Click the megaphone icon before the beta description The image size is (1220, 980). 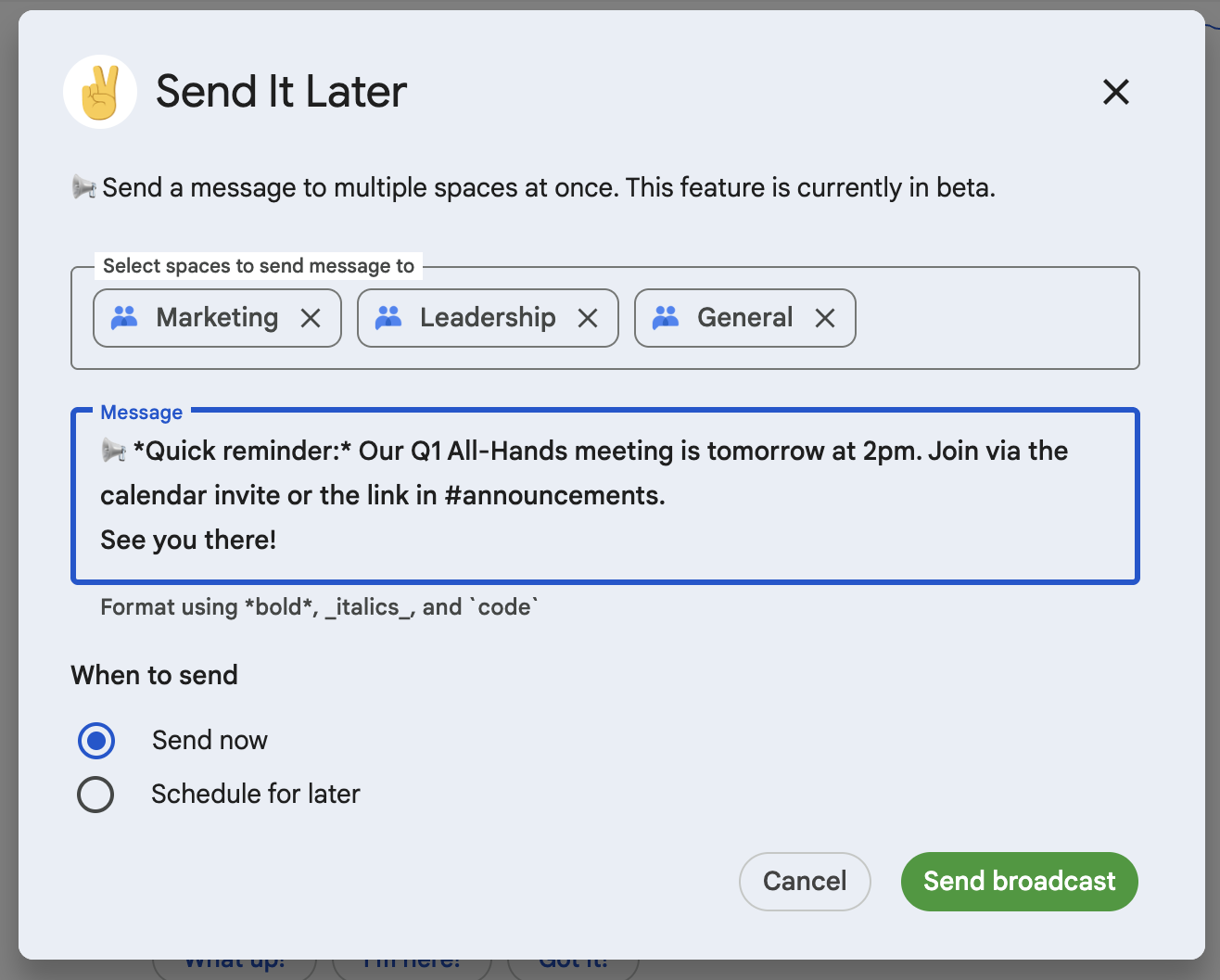click(84, 185)
